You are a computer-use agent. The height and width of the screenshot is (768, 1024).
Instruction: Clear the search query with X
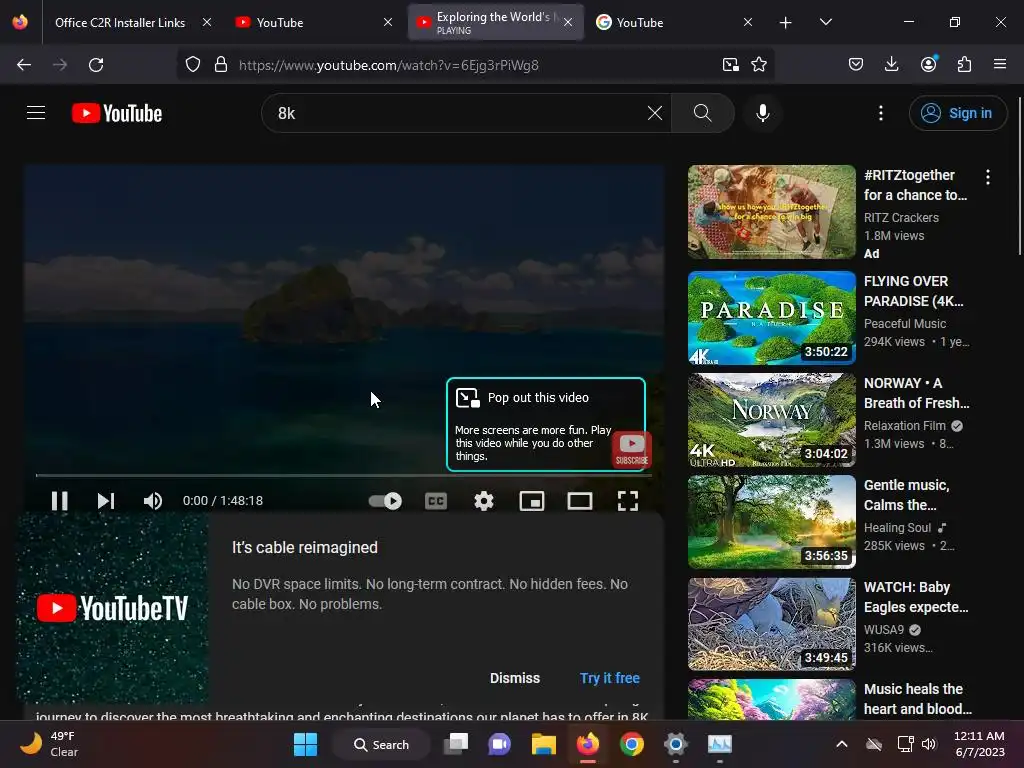[654, 113]
